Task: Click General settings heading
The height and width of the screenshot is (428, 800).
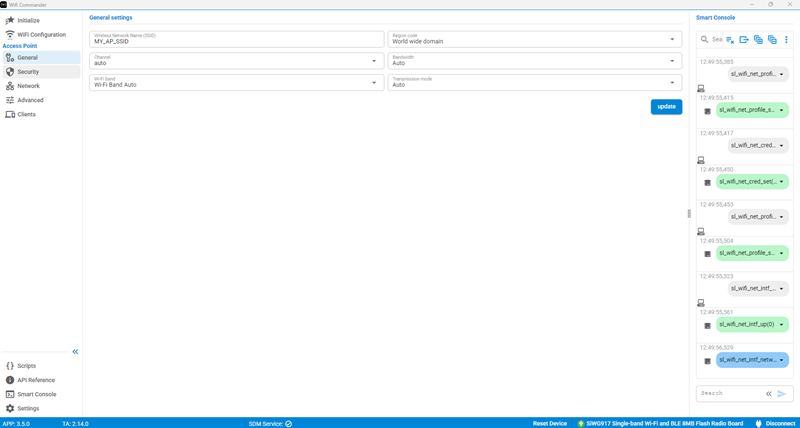Action: pos(111,17)
